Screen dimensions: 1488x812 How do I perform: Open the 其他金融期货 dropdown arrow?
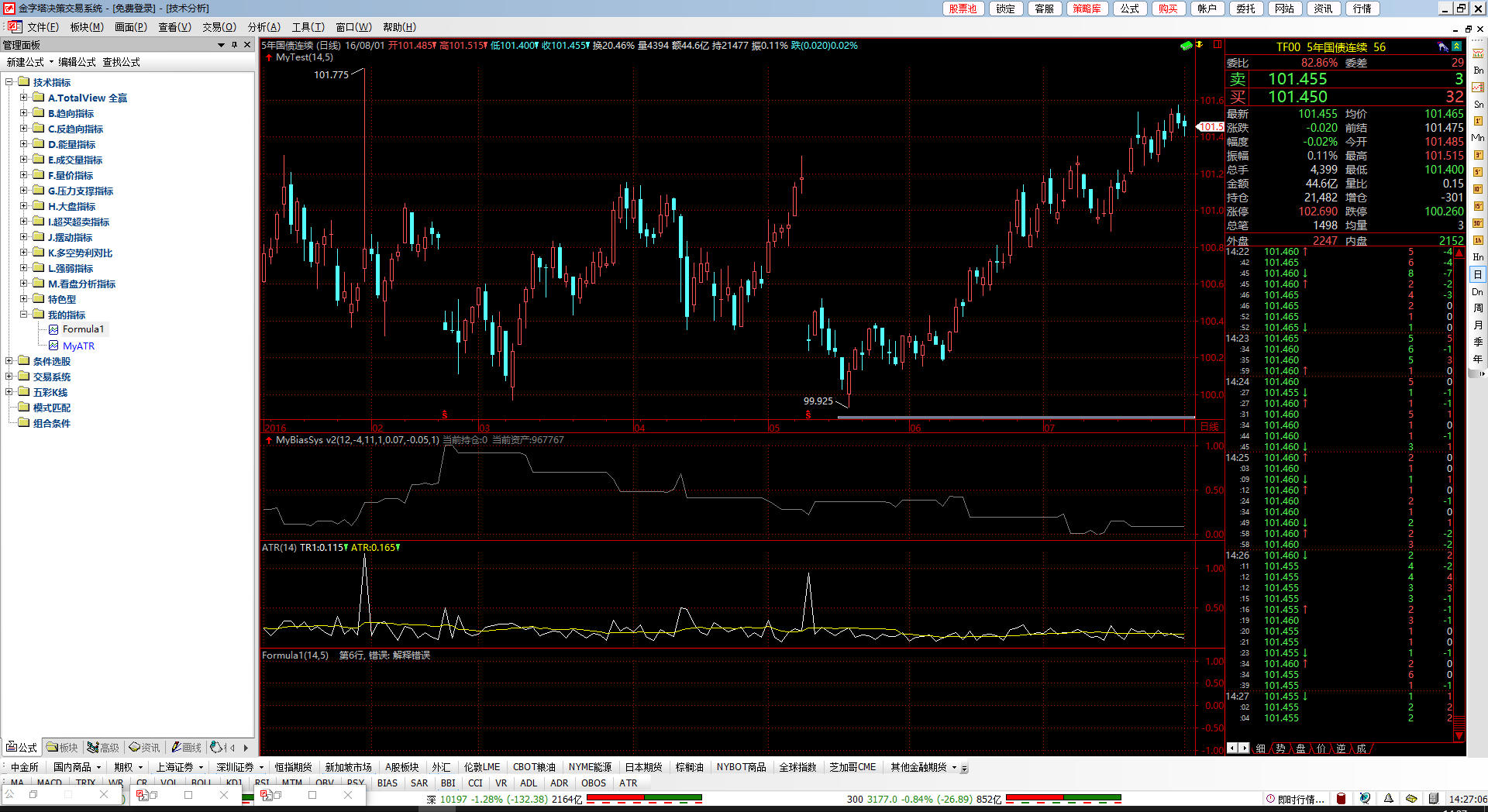954,767
